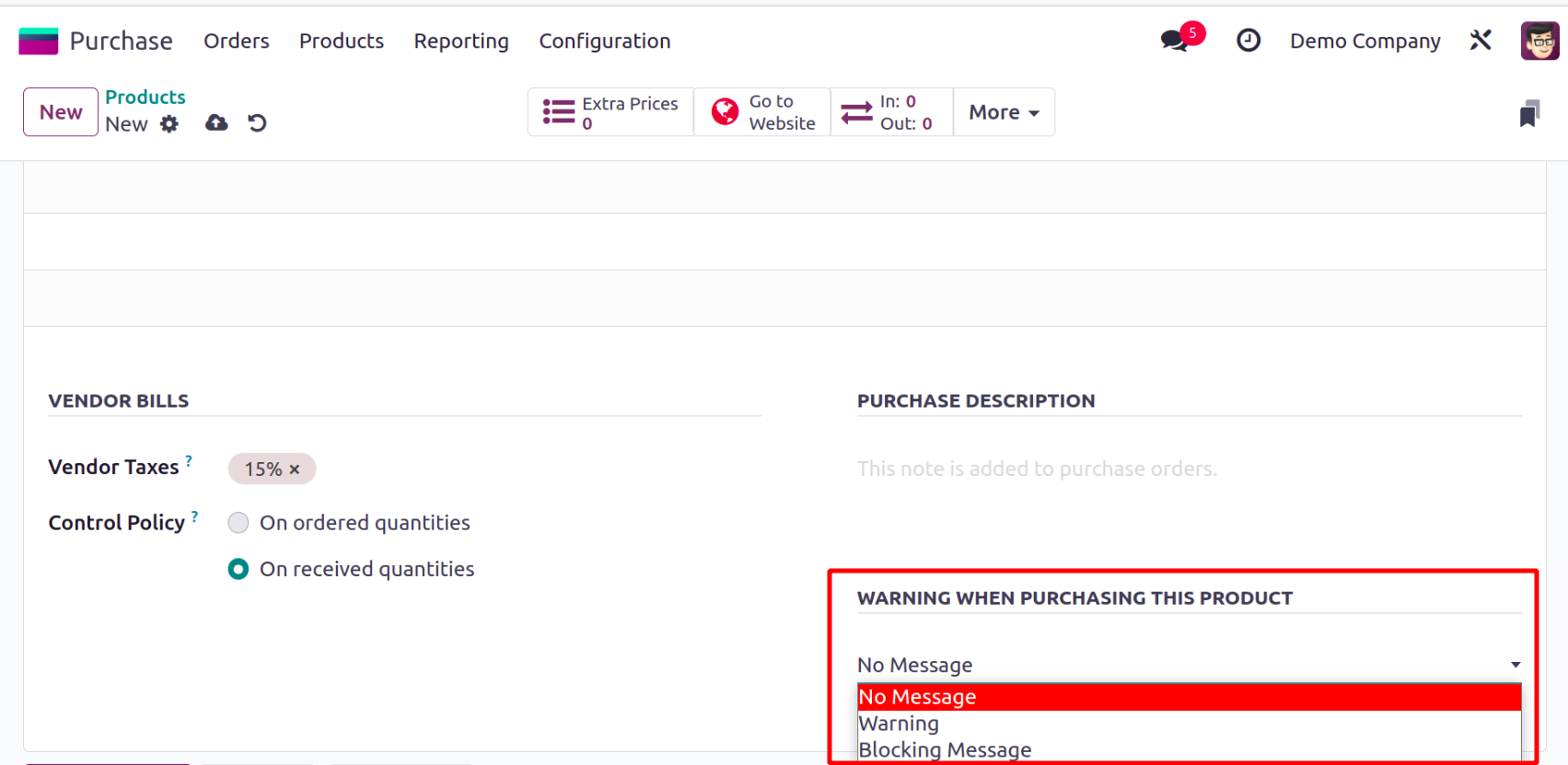Image resolution: width=1568 pixels, height=765 pixels.
Task: Choose Blocking Message from the dropdown list
Action: point(945,749)
